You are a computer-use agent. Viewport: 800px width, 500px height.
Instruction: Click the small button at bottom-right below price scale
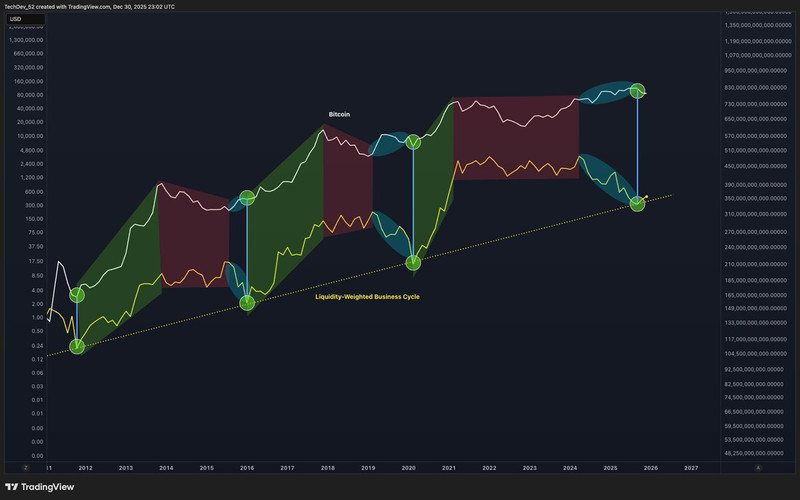coord(758,467)
